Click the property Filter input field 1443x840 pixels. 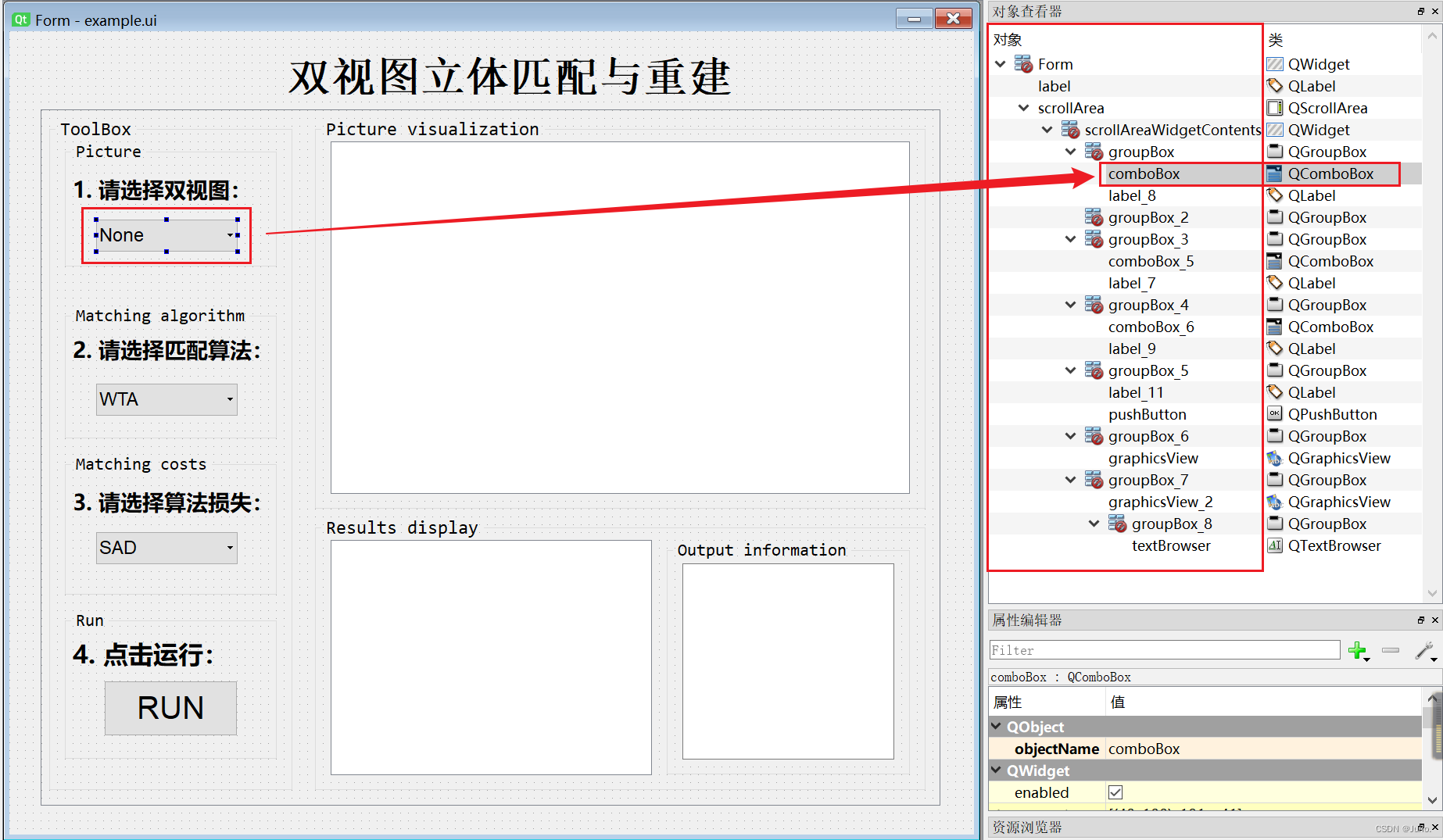(x=1165, y=650)
